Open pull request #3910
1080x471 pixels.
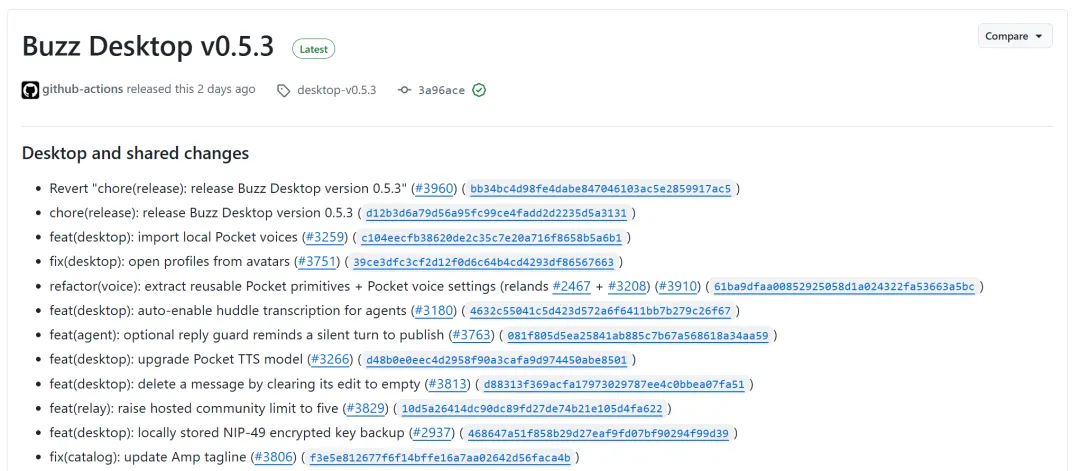point(680,286)
